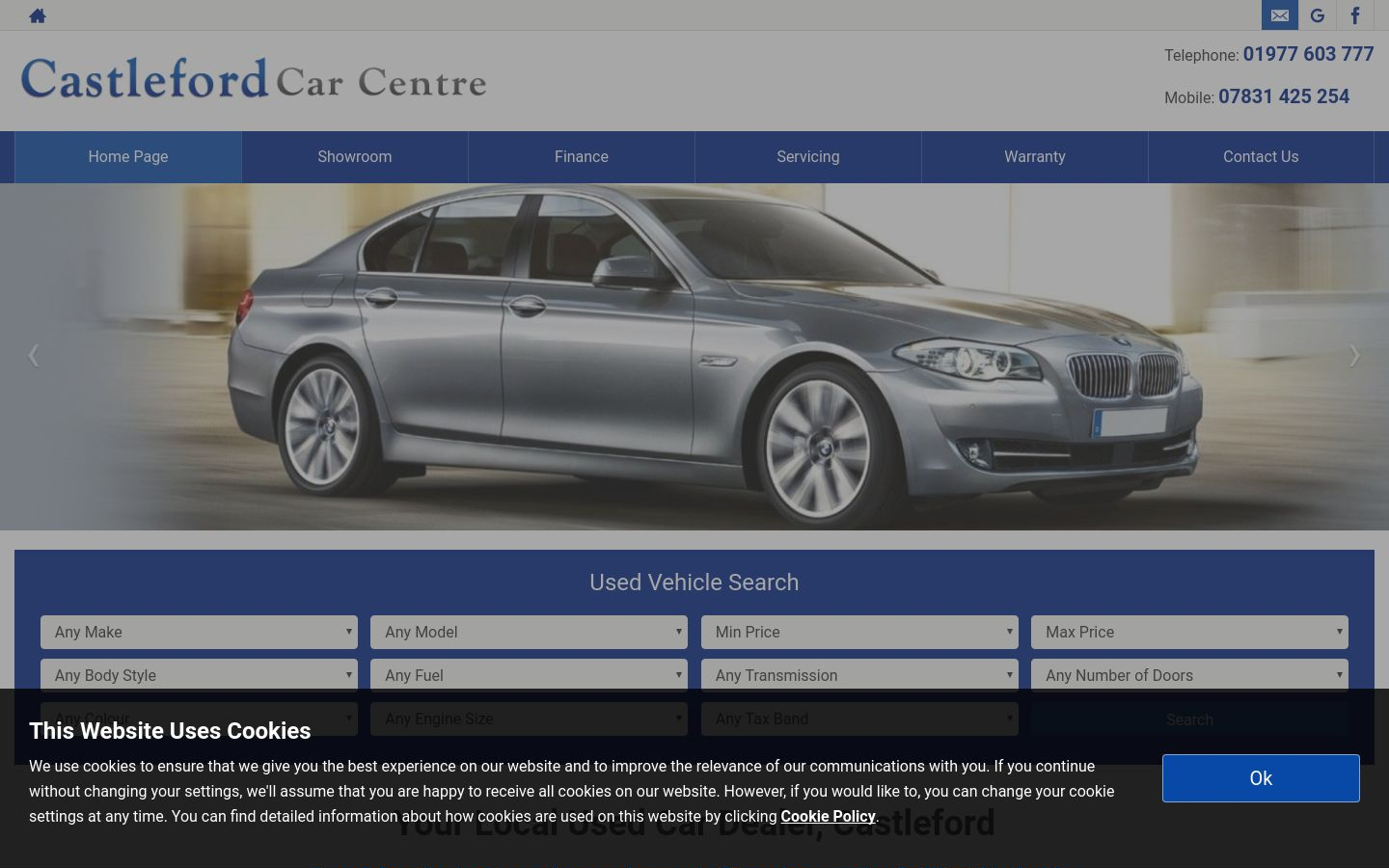The image size is (1389, 868).
Task: Call telephone number 01977 603 777
Action: (1308, 54)
